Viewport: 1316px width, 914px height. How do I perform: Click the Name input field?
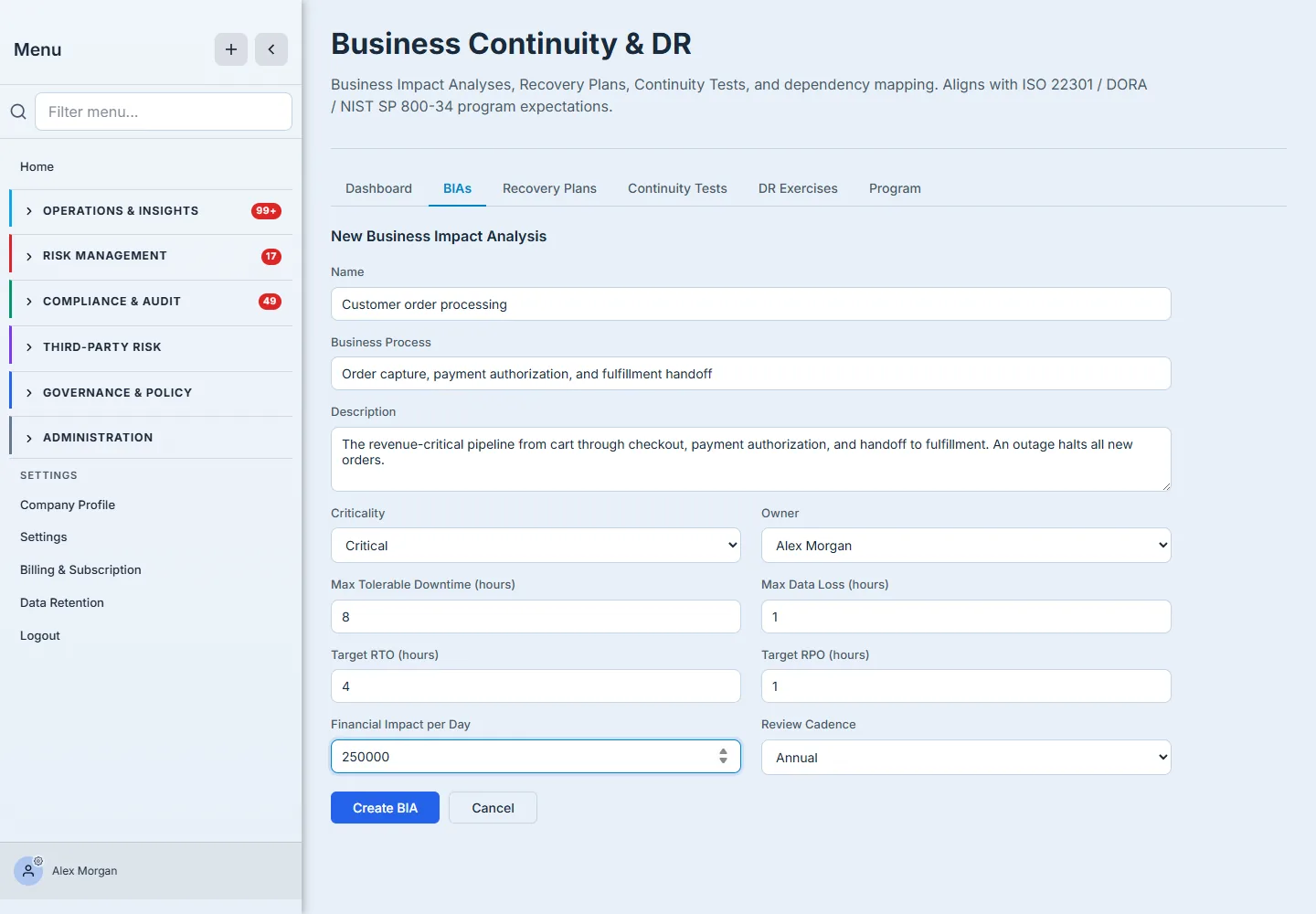pyautogui.click(x=750, y=304)
